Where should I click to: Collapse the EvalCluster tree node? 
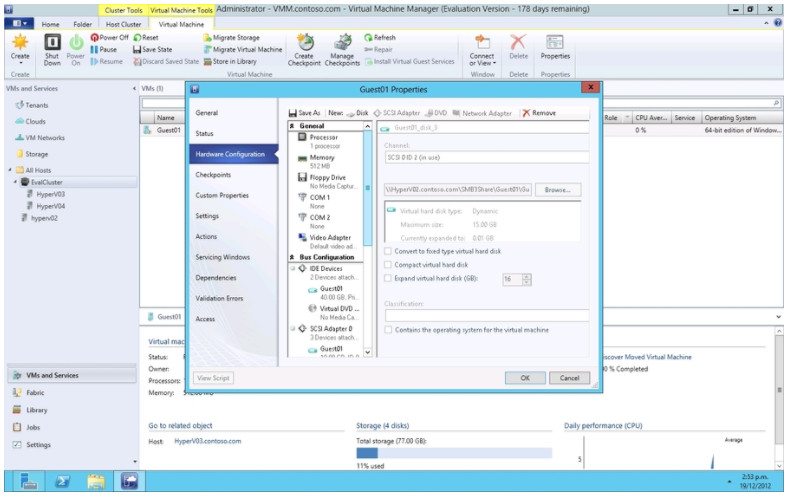click(x=15, y=182)
